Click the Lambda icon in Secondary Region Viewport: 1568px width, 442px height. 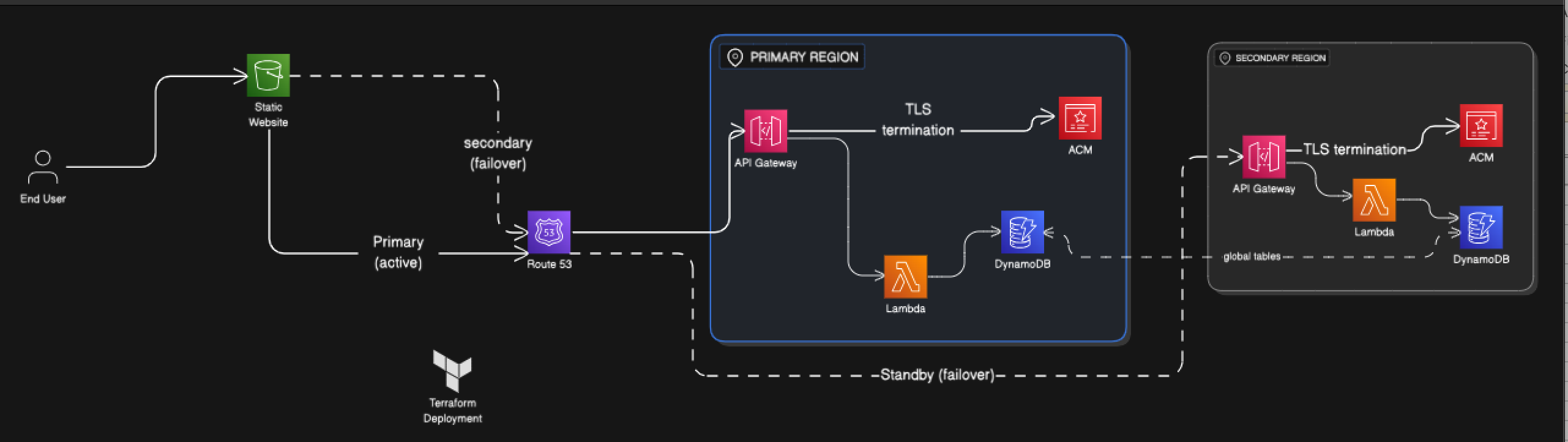[1374, 200]
